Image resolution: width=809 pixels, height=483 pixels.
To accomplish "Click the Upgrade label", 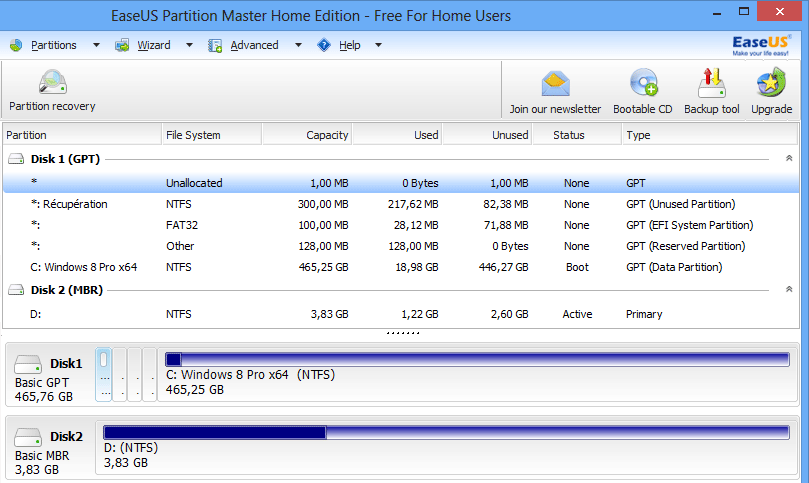I will (771, 109).
